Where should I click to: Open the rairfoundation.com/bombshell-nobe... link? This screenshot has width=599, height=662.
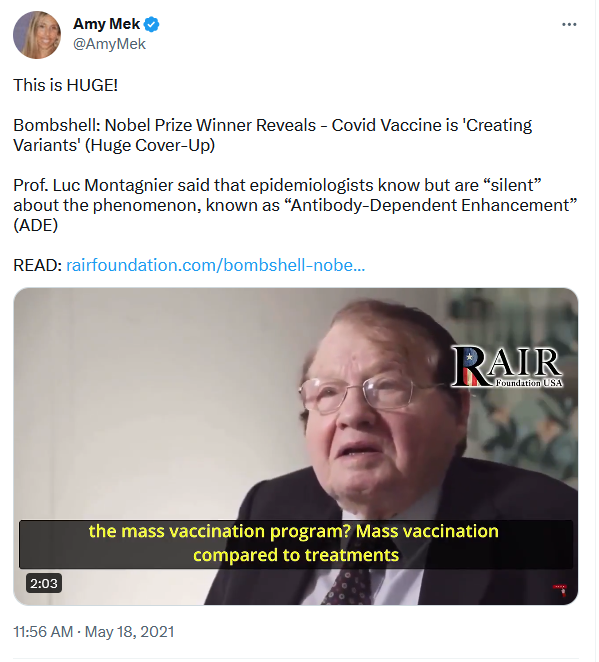click(x=215, y=265)
